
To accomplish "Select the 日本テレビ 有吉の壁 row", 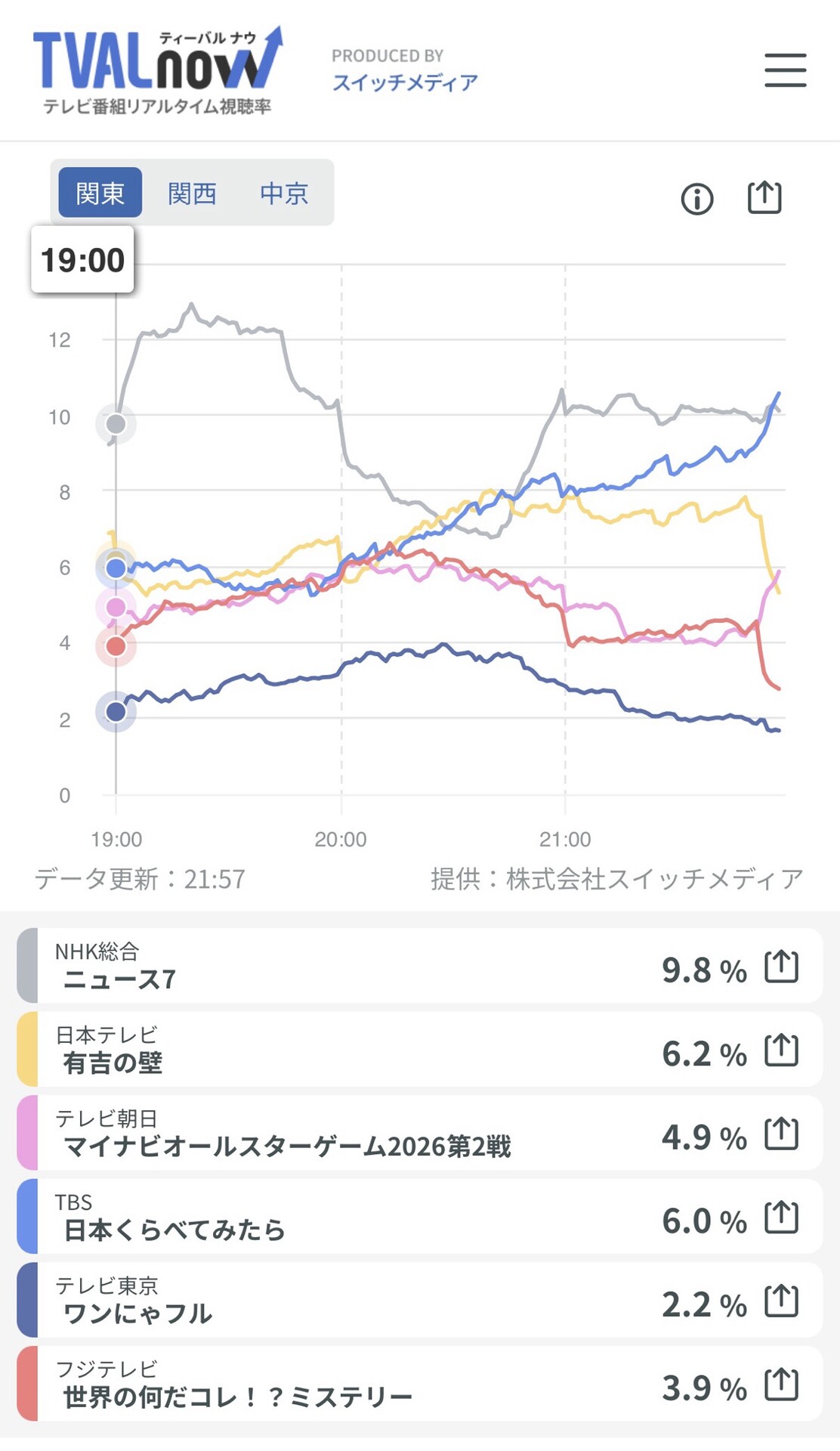I will click(x=420, y=1050).
